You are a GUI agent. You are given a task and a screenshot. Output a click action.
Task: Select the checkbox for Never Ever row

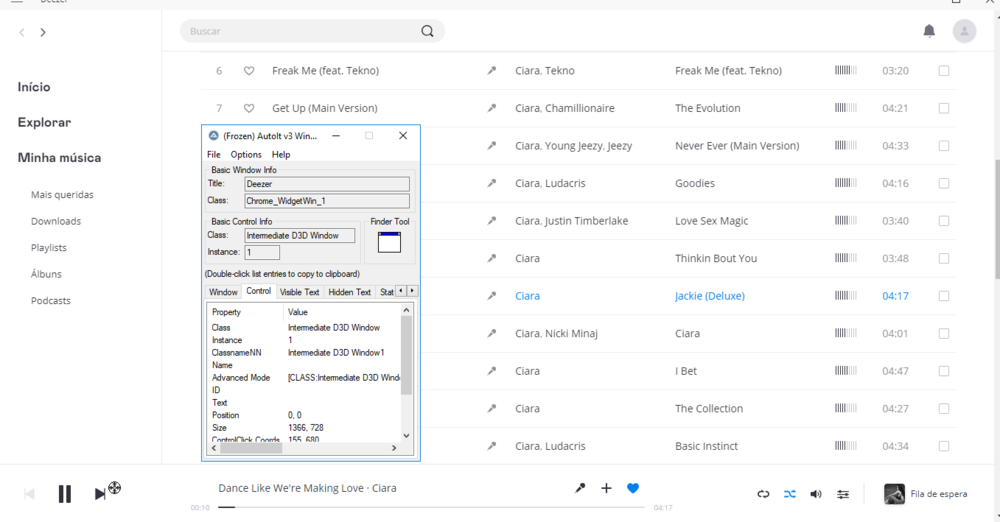[944, 146]
